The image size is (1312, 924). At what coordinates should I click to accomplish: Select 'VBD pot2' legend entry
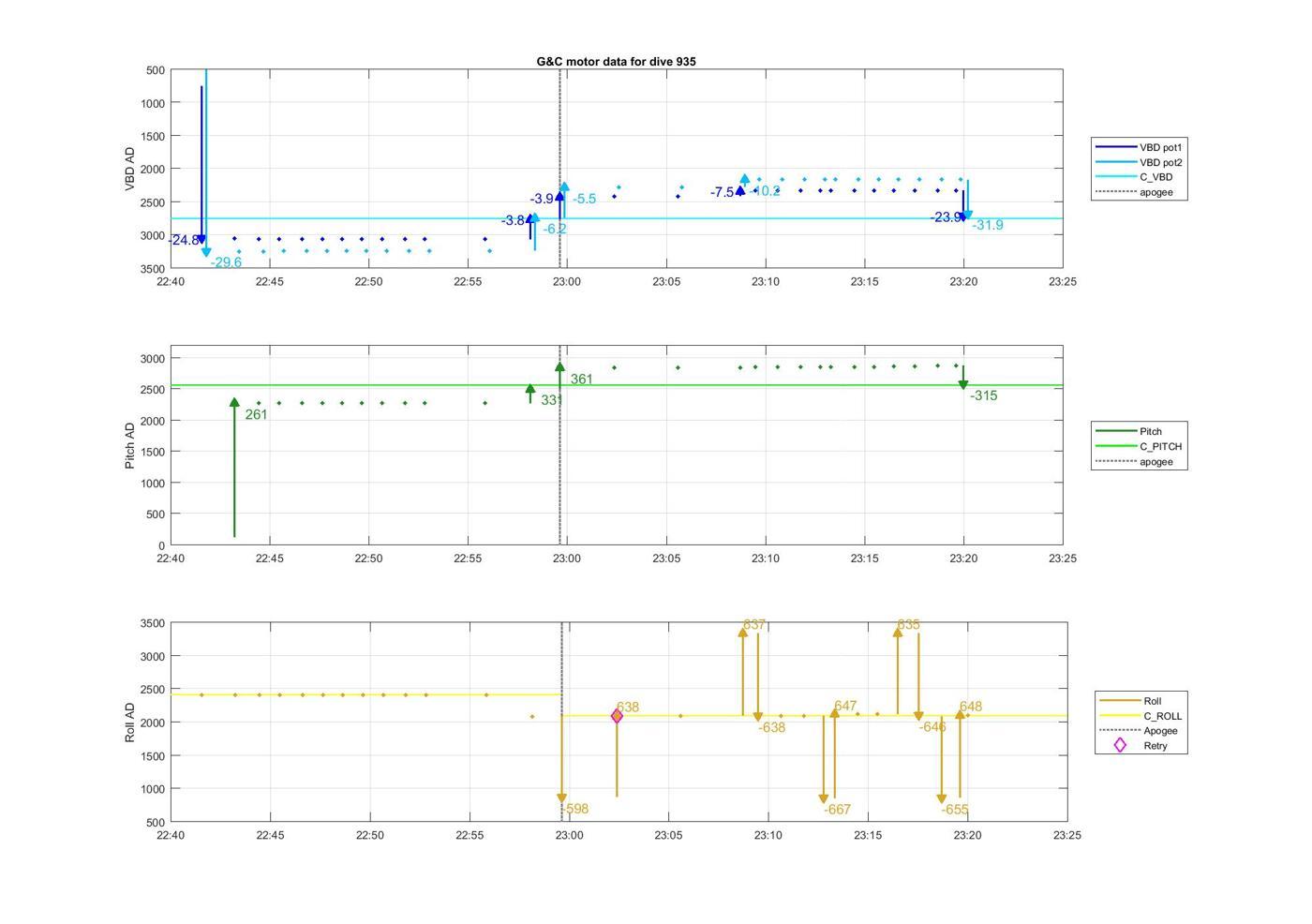(x=1139, y=162)
